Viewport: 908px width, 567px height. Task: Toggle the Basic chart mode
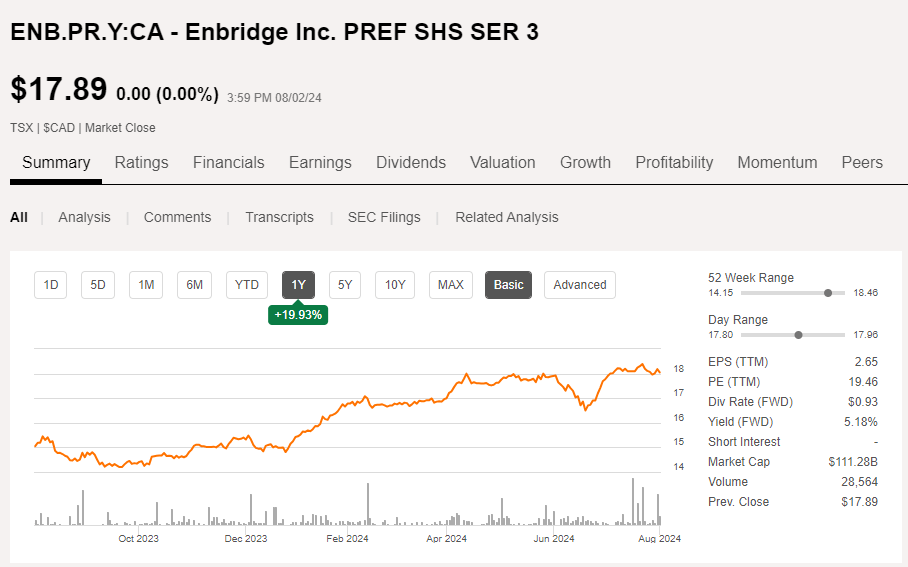point(508,285)
